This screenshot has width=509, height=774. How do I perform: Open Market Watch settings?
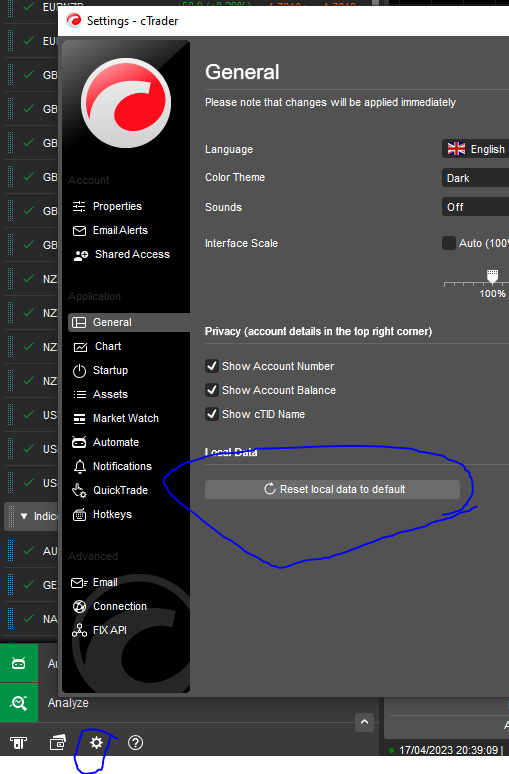[125, 419]
